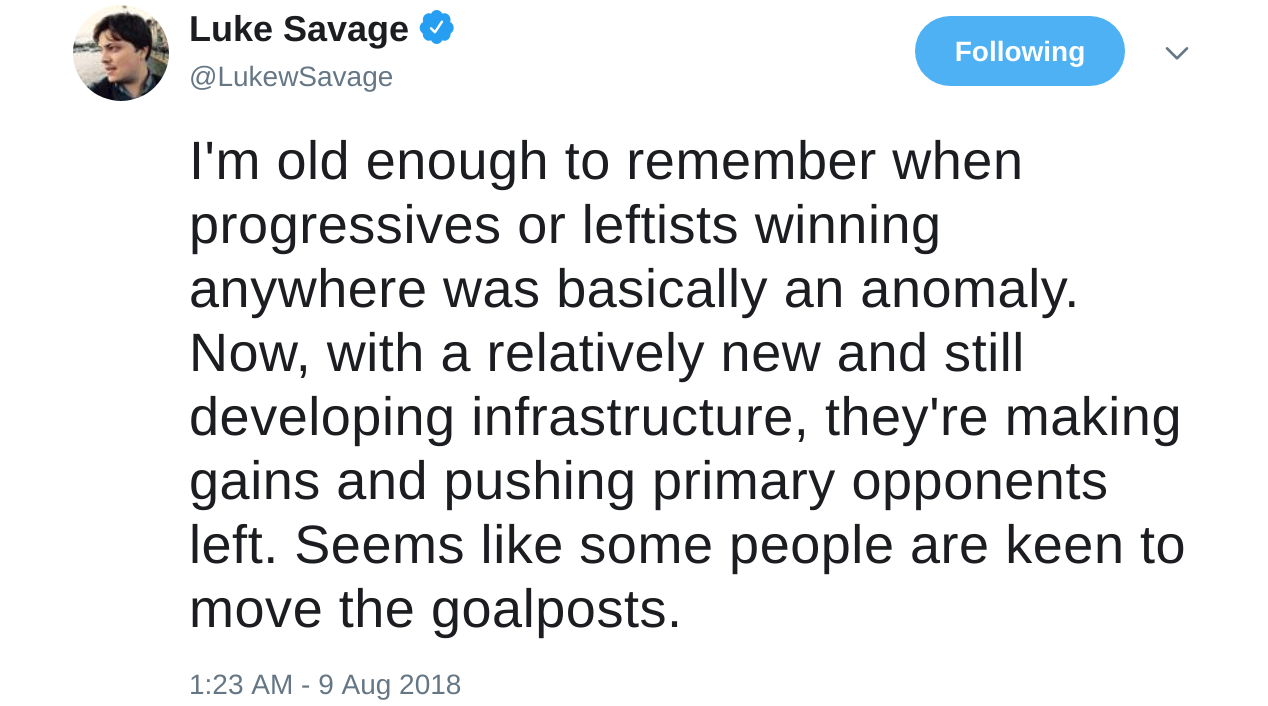Open Luke Savage's profile picture
Screen dimensions: 1268x706
click(121, 54)
